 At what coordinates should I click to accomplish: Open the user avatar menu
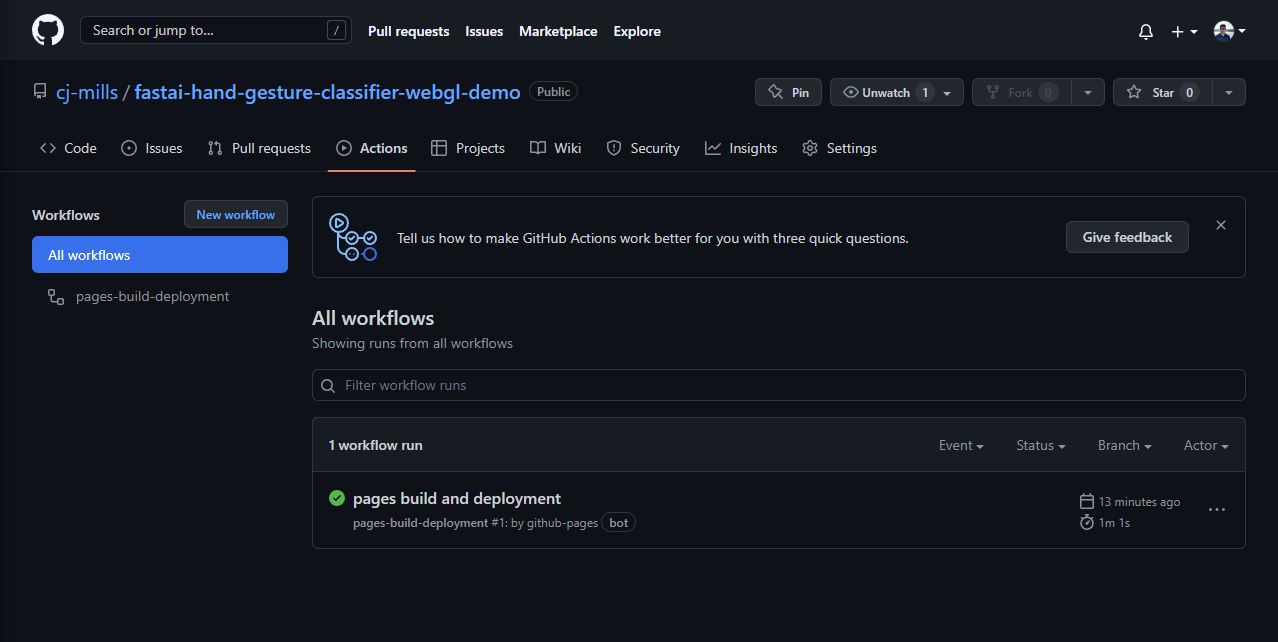(1229, 31)
